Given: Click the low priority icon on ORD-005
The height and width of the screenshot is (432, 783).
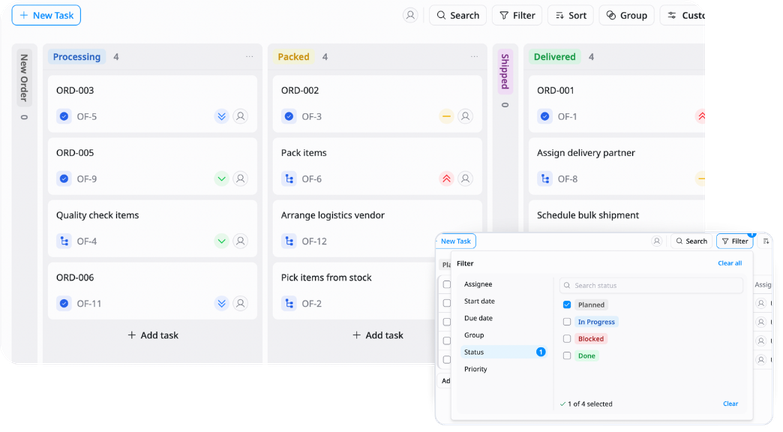Looking at the screenshot, I should click(x=221, y=179).
